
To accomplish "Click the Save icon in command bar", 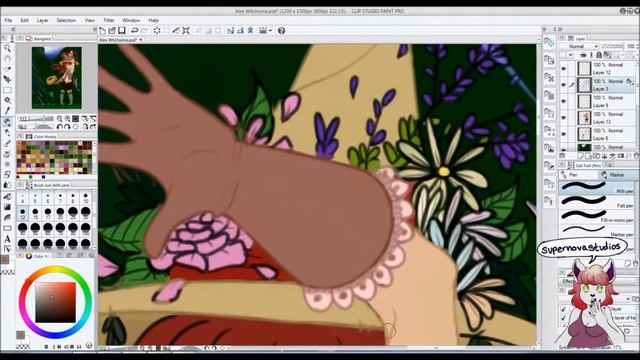I will 122,31.
